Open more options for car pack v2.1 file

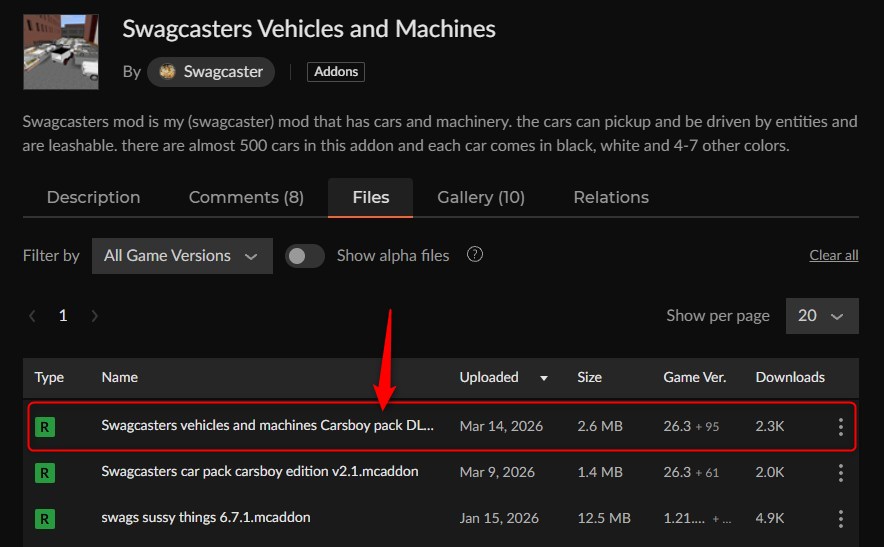pyautogui.click(x=841, y=473)
